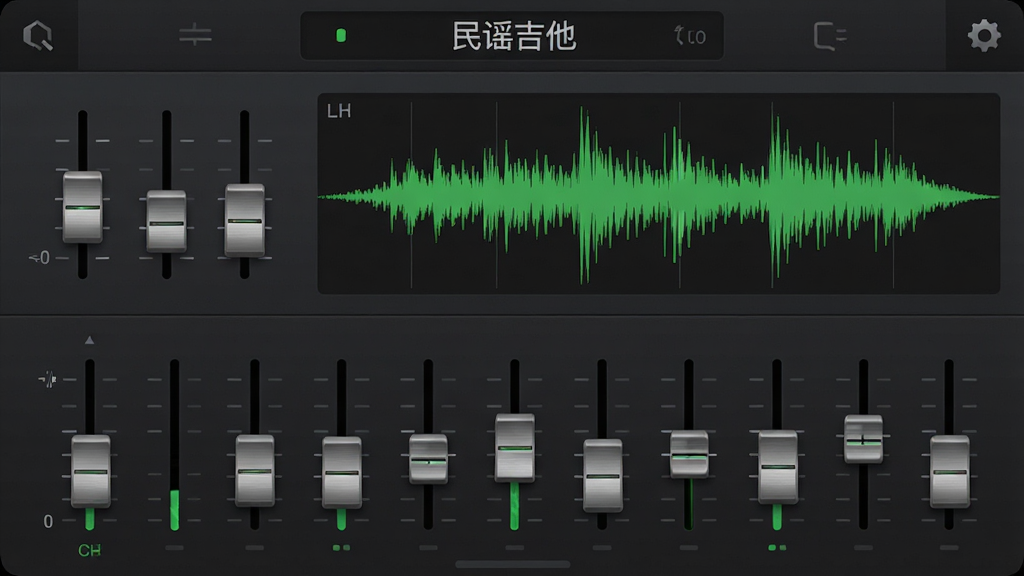1024x576 pixels.
Task: Click the 0 mark beside CH fader
Action: [48, 521]
